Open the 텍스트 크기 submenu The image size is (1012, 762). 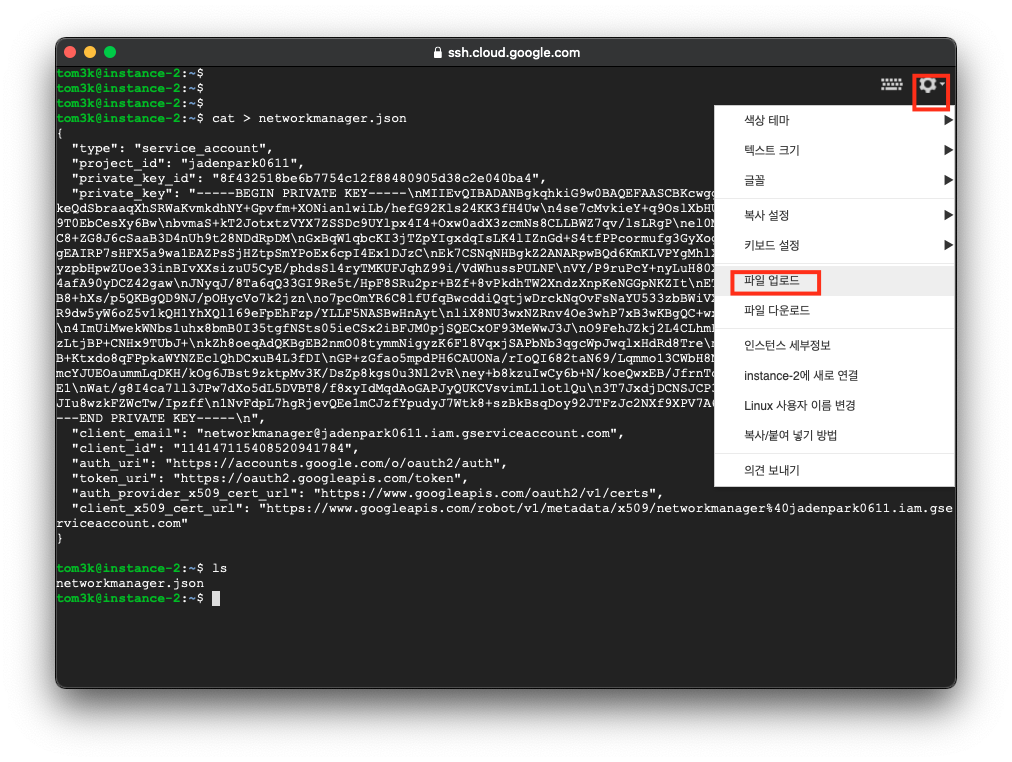point(834,150)
